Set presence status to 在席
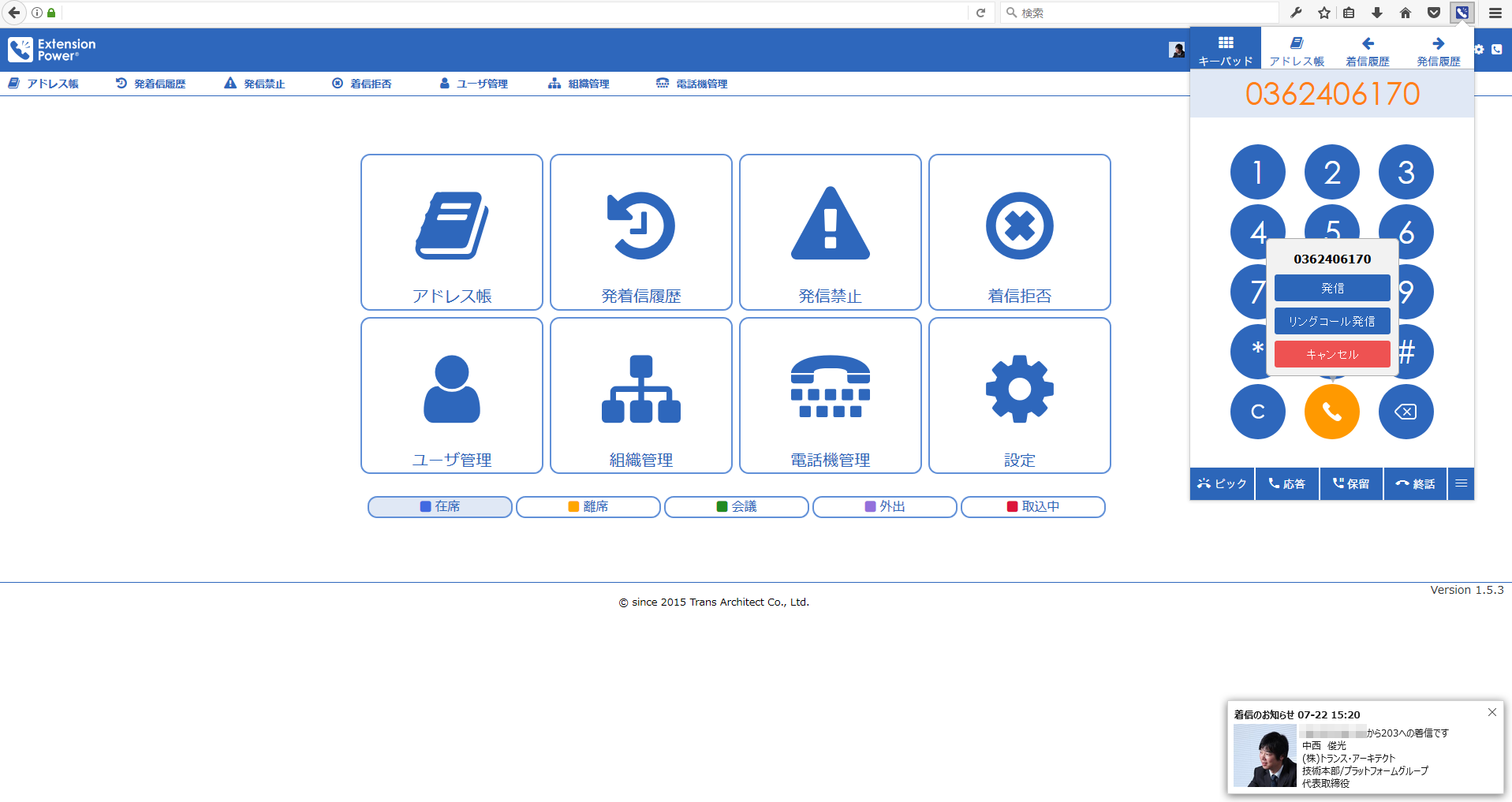The image size is (1512, 802). (x=439, y=506)
